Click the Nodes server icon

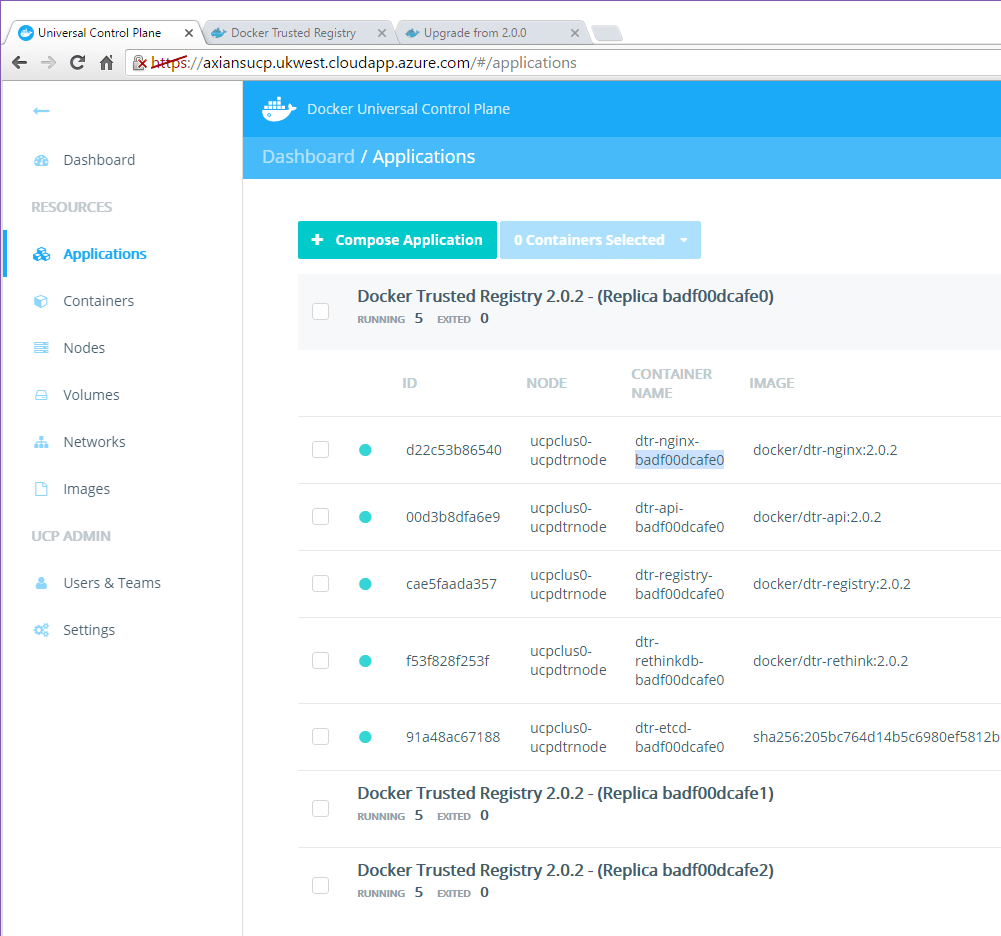point(41,348)
